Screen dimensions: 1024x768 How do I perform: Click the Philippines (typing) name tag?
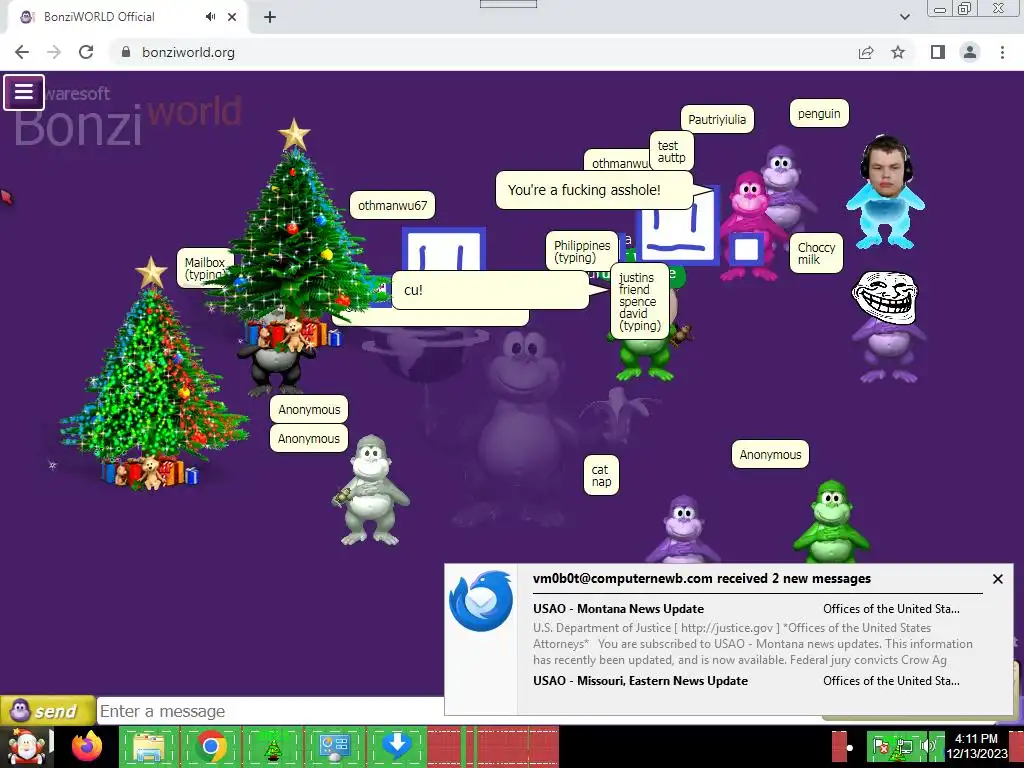[x=582, y=251]
